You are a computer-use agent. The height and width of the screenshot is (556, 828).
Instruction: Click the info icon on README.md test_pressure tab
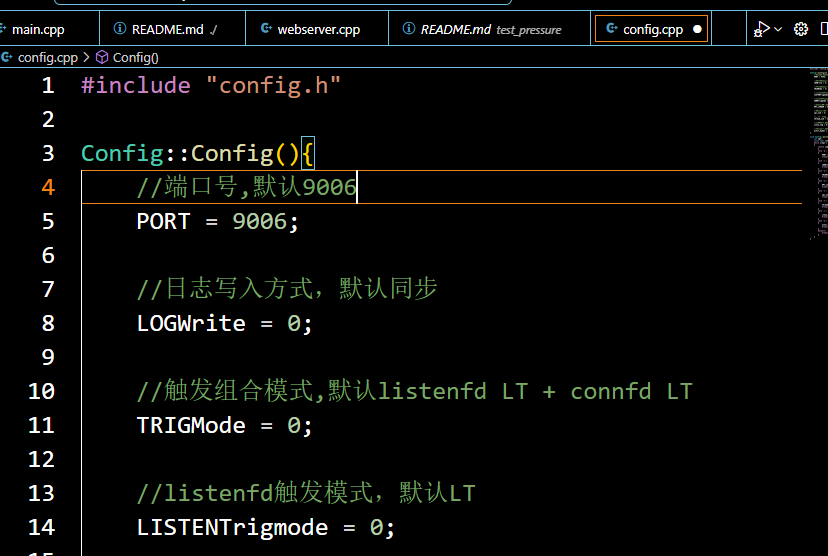pyautogui.click(x=409, y=29)
